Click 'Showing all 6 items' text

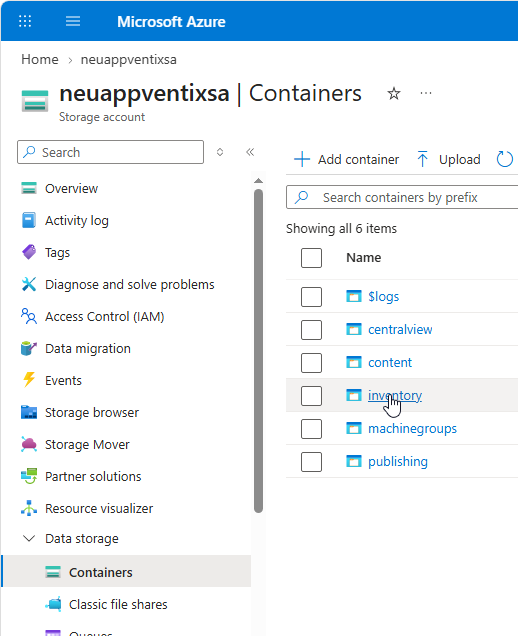click(x=341, y=229)
